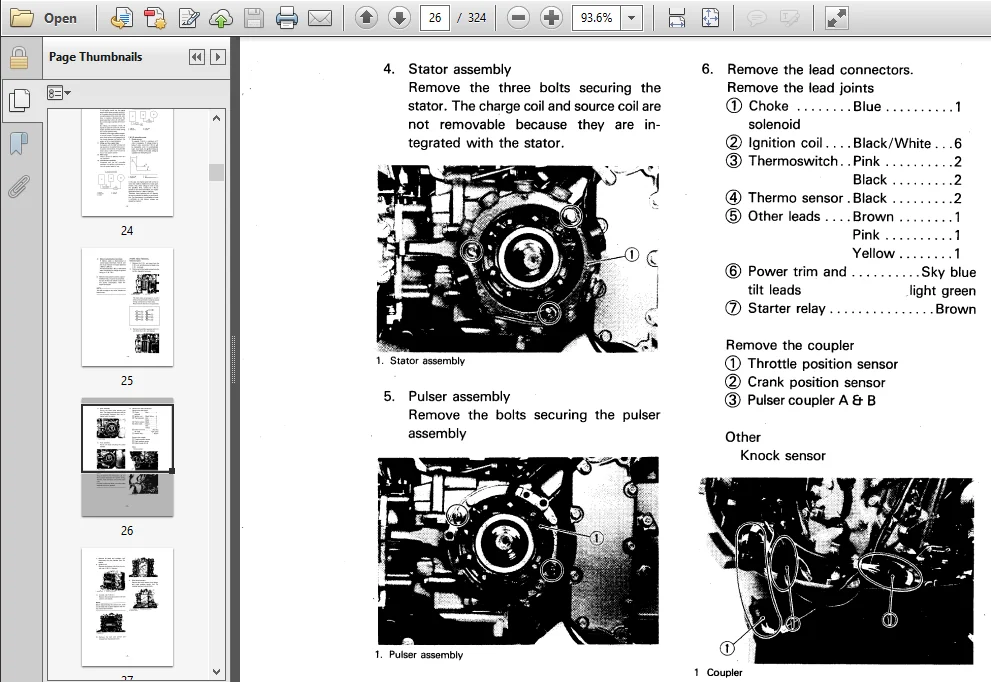Click the text 'Remove the lead connectors.'

pyautogui.click(x=820, y=70)
